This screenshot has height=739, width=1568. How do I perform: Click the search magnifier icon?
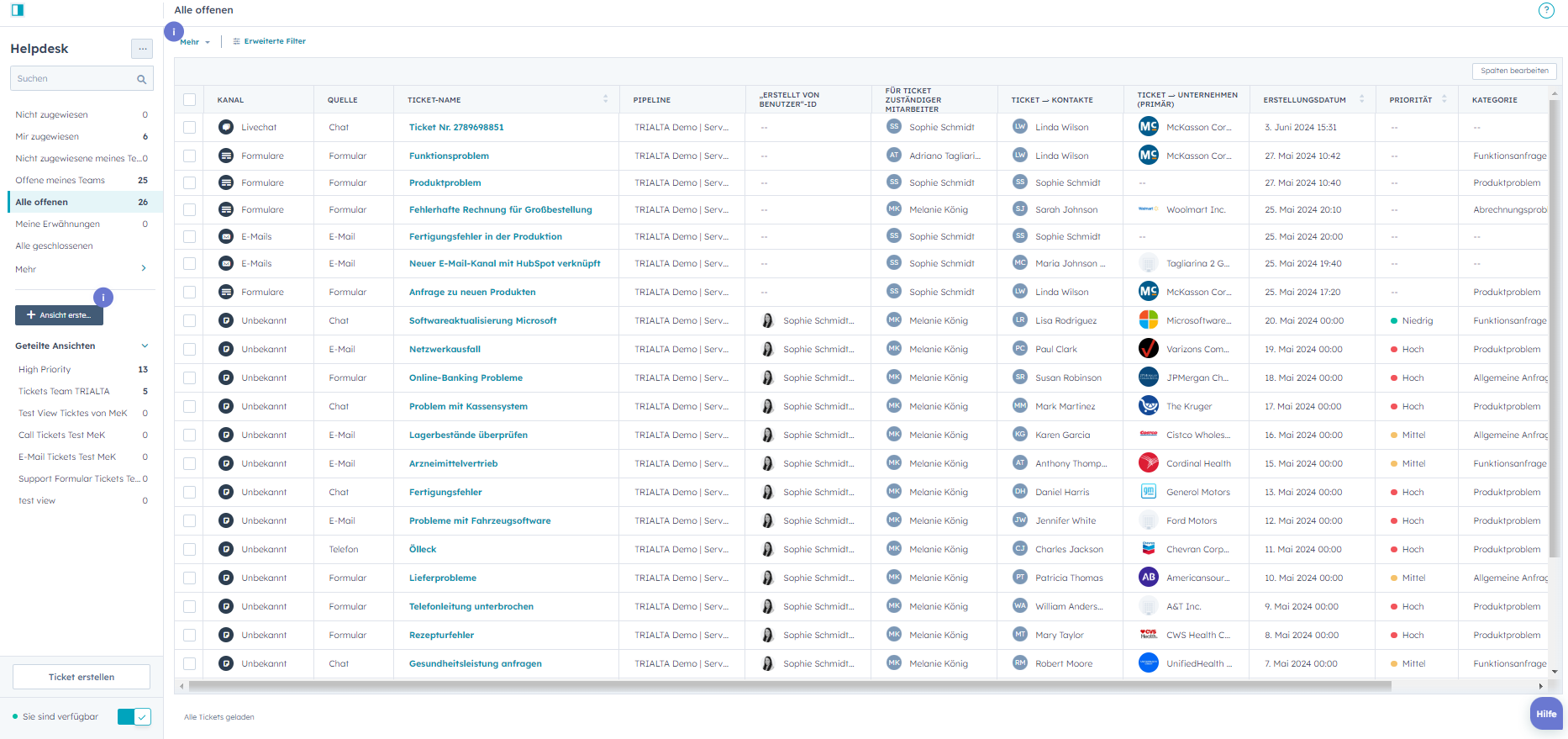point(142,79)
